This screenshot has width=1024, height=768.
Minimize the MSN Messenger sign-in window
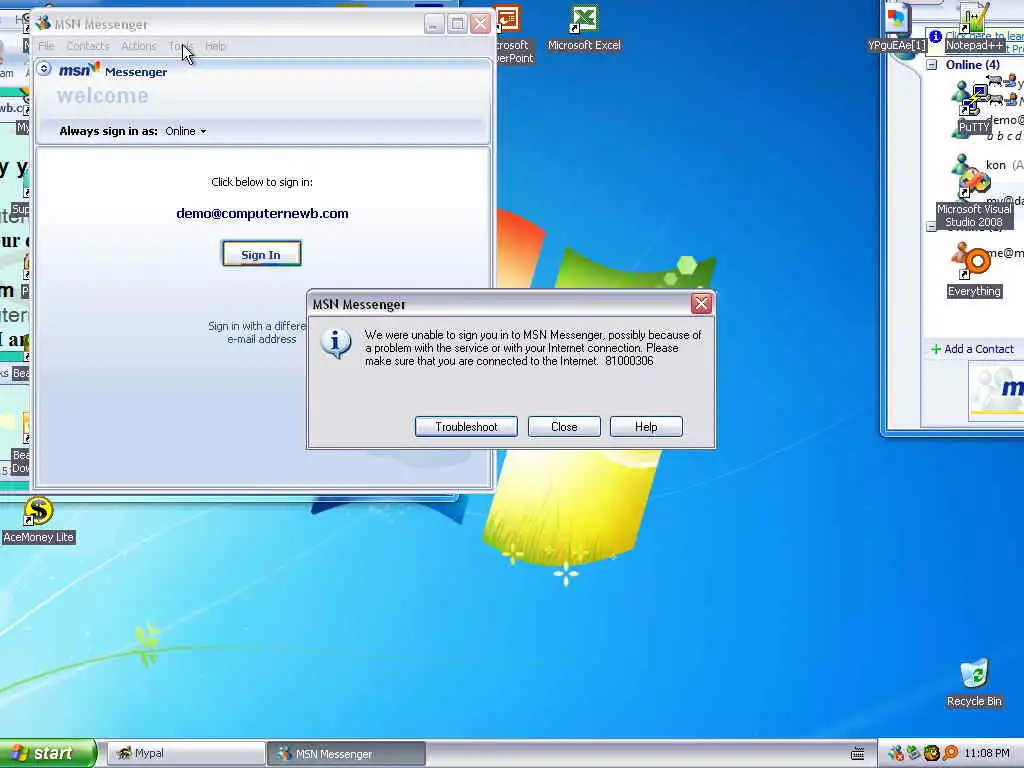coord(434,25)
